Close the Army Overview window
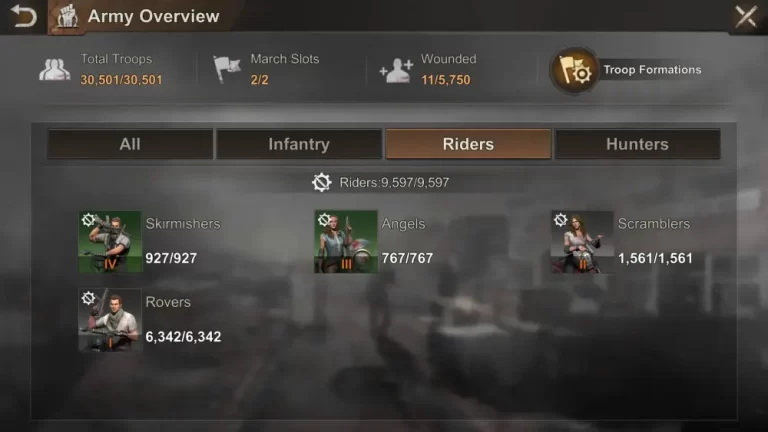The height and width of the screenshot is (432, 768). click(746, 16)
